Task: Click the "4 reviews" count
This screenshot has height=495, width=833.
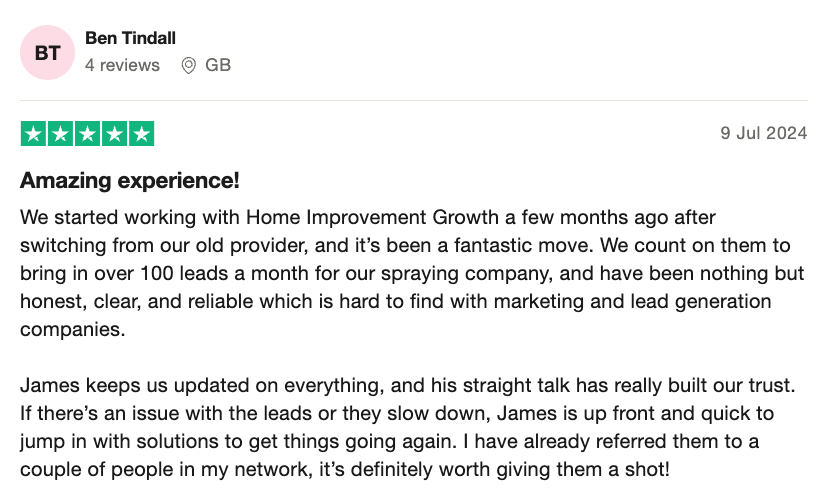Action: point(122,65)
